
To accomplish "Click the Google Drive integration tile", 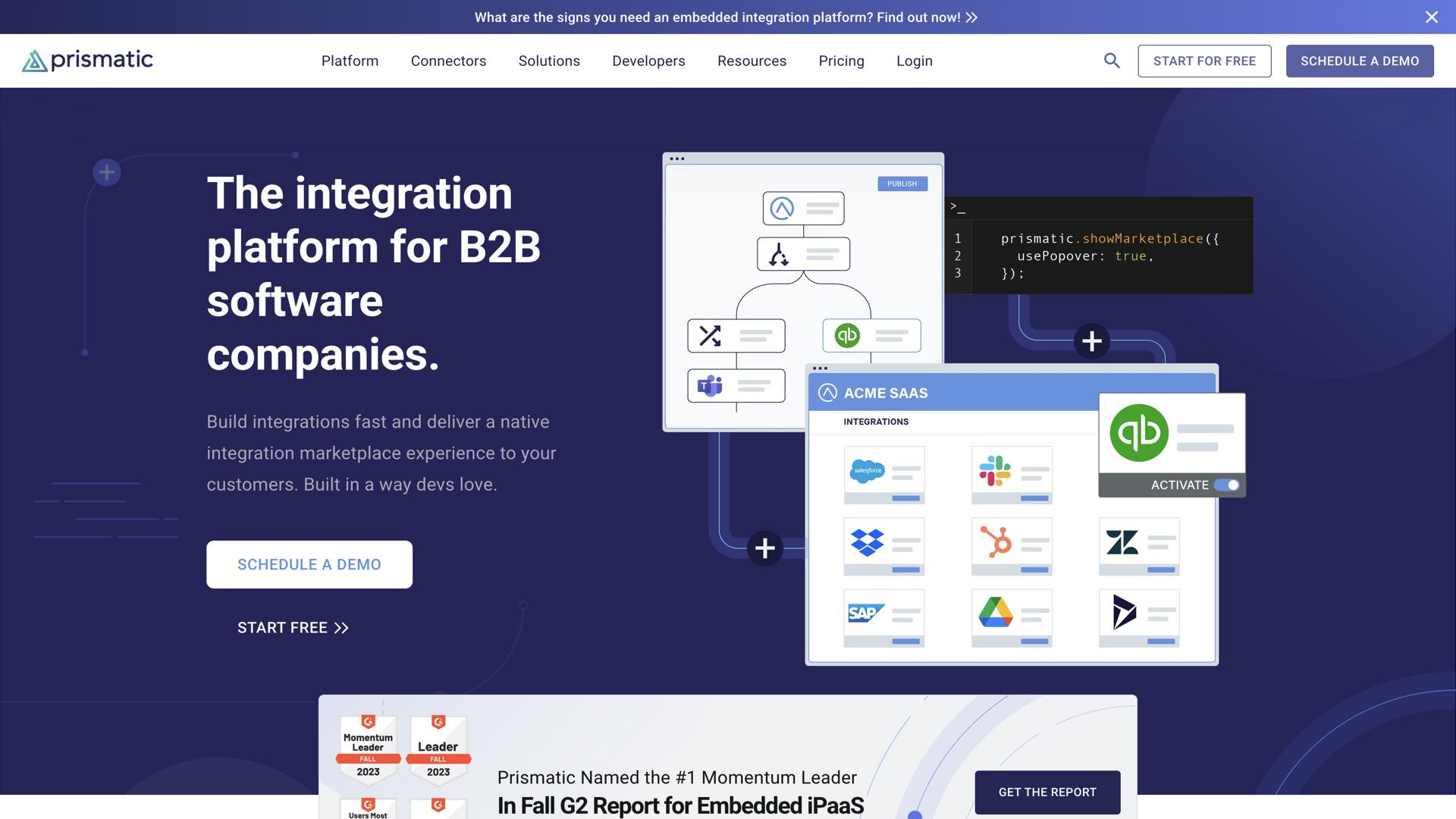I will tap(1012, 617).
